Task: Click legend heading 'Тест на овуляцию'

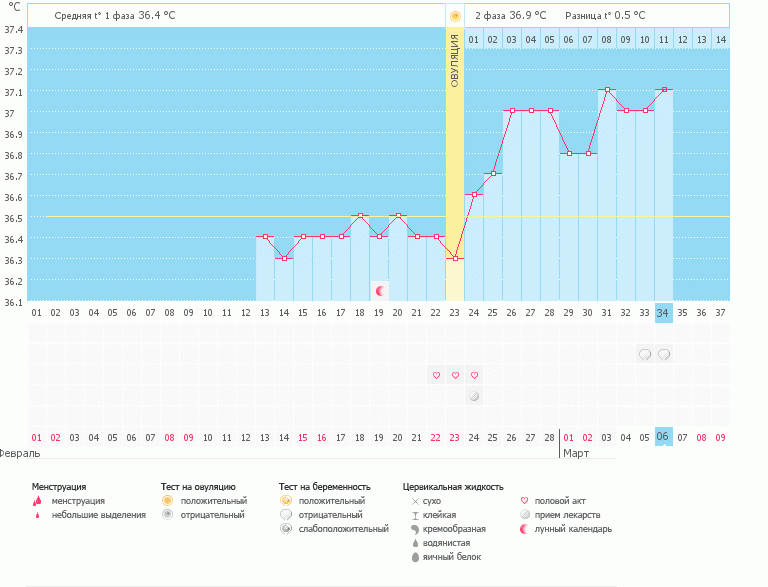Action: [x=198, y=487]
